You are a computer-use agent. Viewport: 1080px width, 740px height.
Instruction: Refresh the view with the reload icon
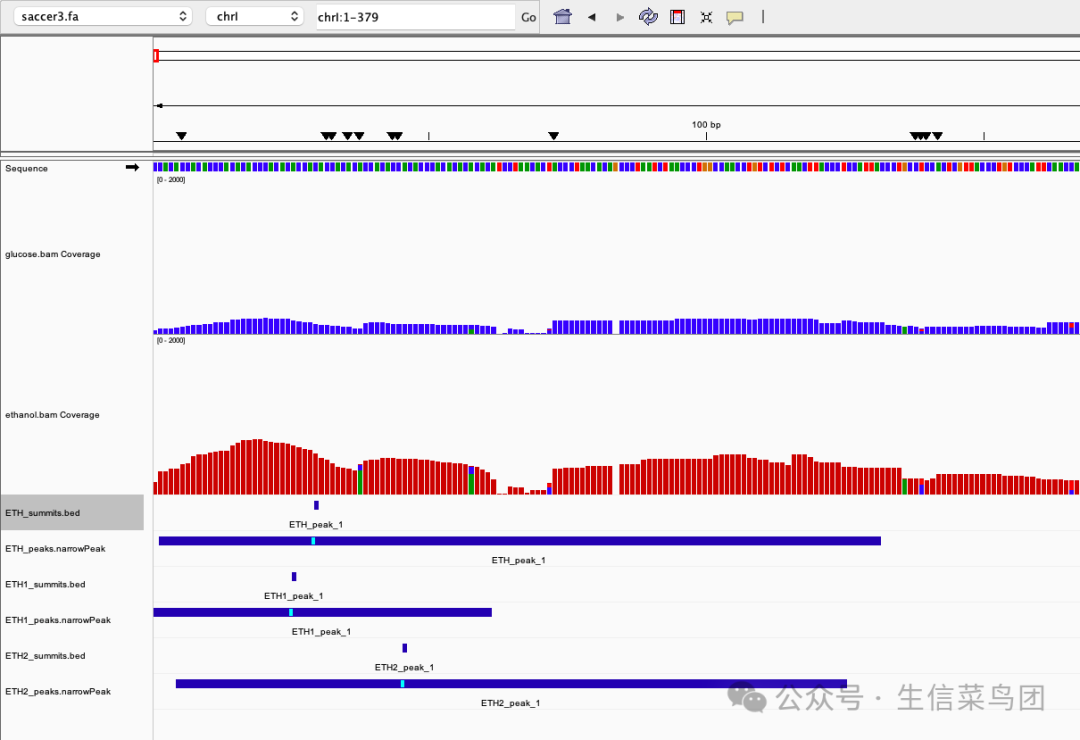pos(648,17)
